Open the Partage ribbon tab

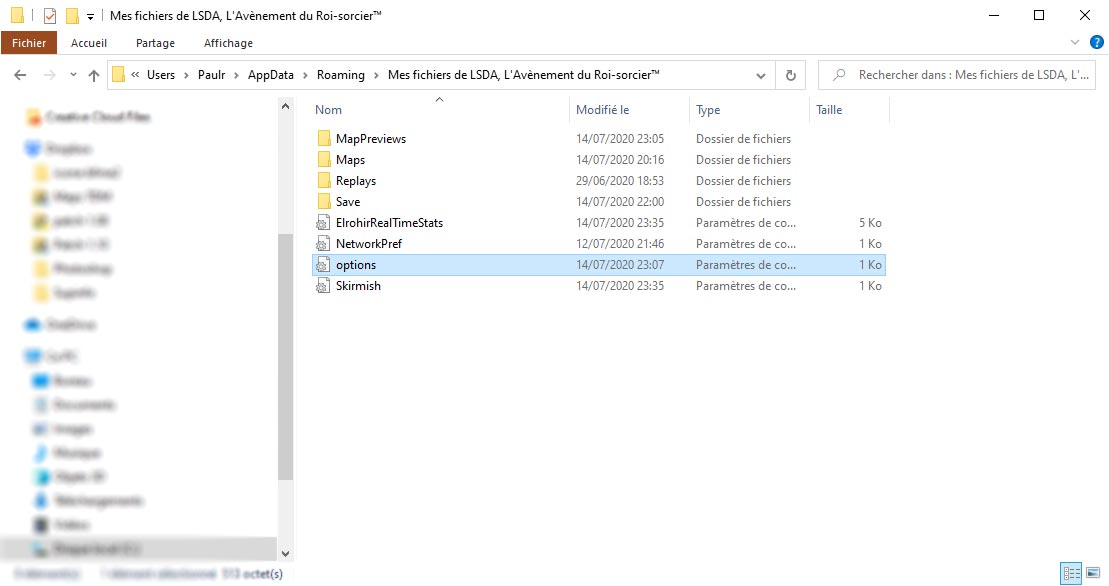[x=155, y=43]
